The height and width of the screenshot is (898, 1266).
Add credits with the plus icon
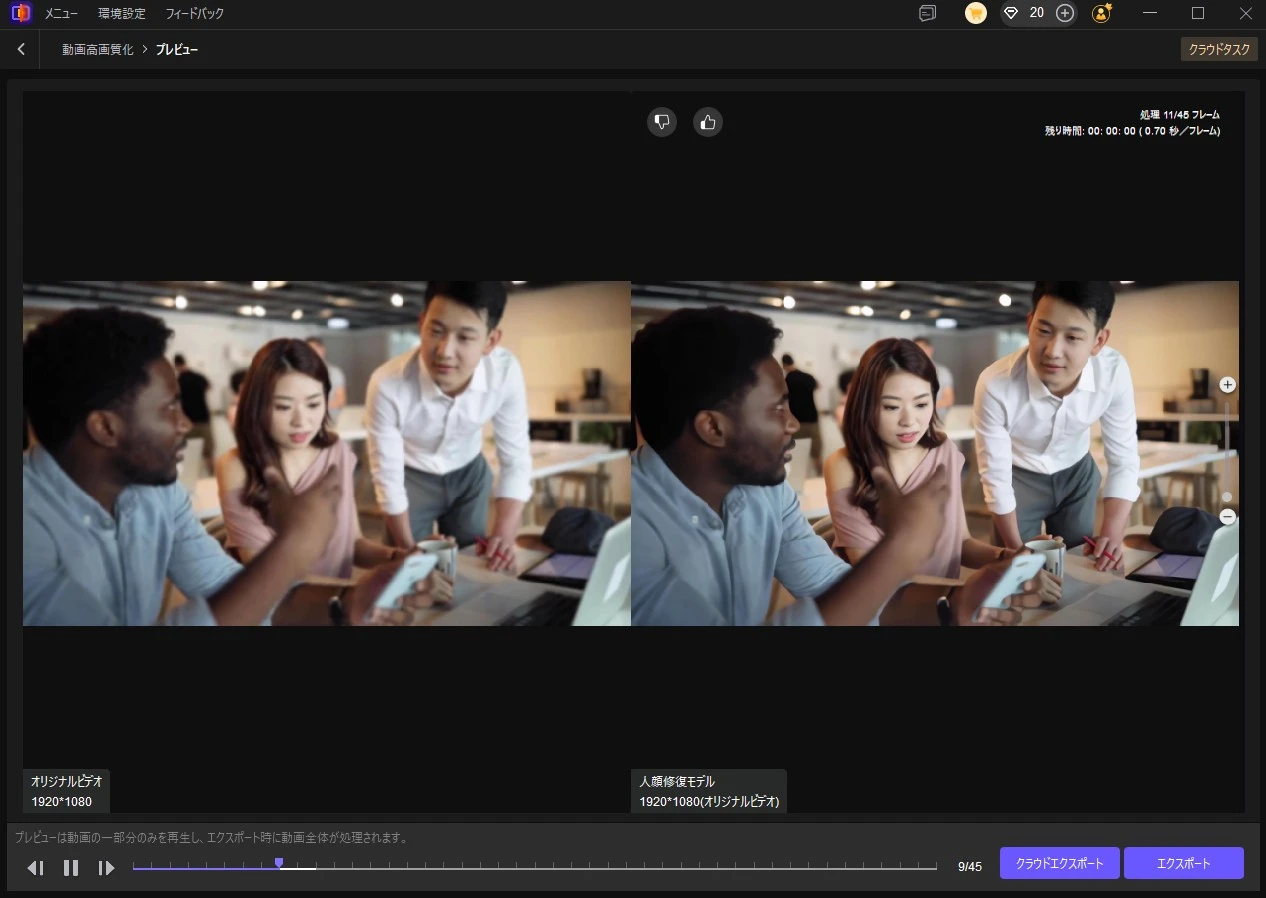point(1065,13)
